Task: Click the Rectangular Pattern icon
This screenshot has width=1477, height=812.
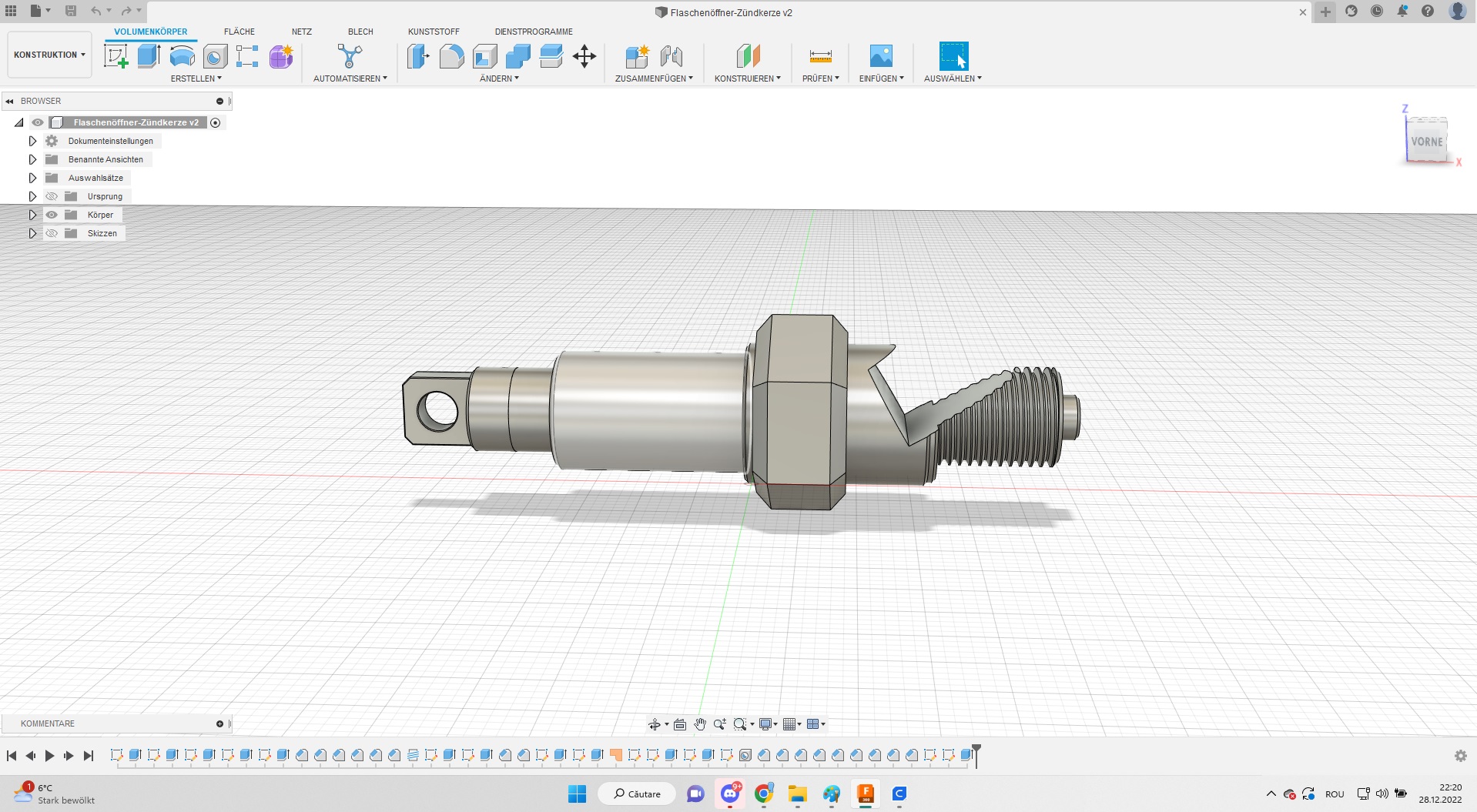Action: tap(247, 56)
